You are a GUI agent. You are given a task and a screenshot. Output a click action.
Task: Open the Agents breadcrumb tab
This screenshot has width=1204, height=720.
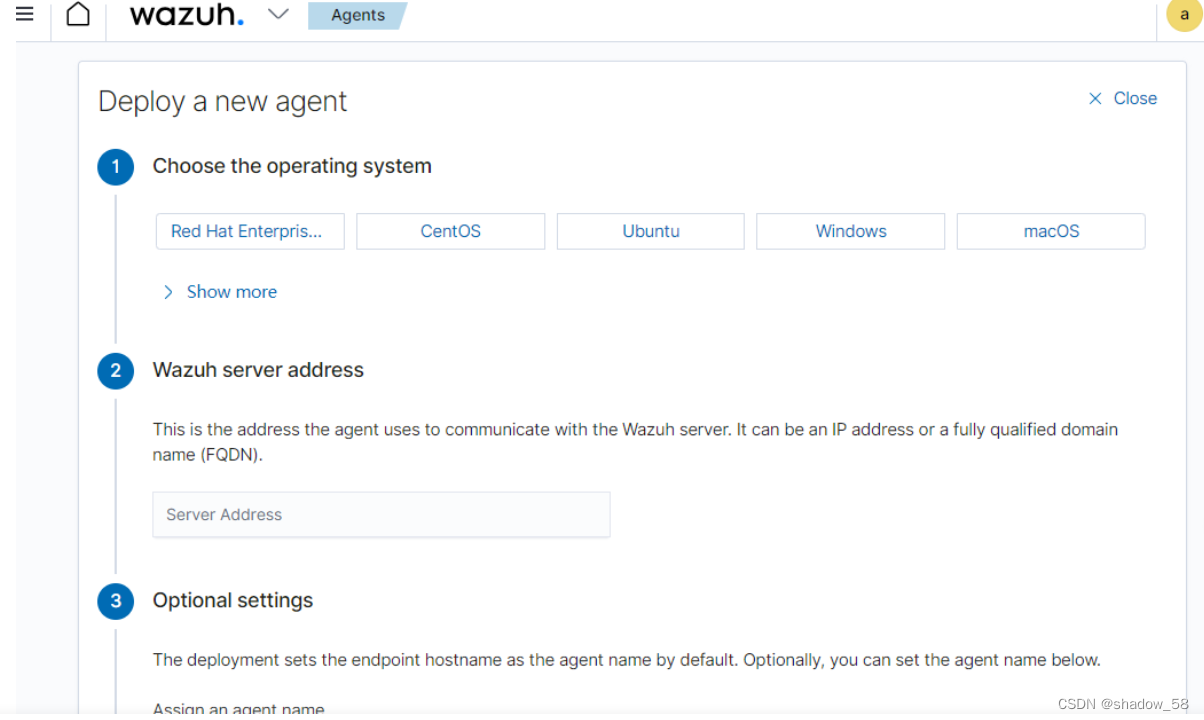tap(358, 16)
